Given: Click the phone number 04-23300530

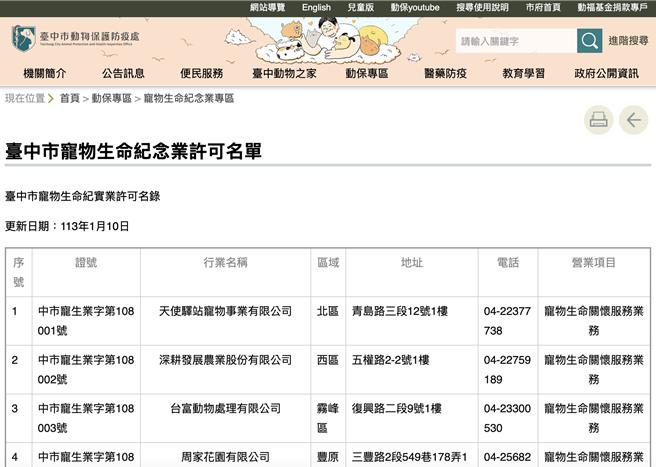Looking at the screenshot, I should (x=507, y=418).
